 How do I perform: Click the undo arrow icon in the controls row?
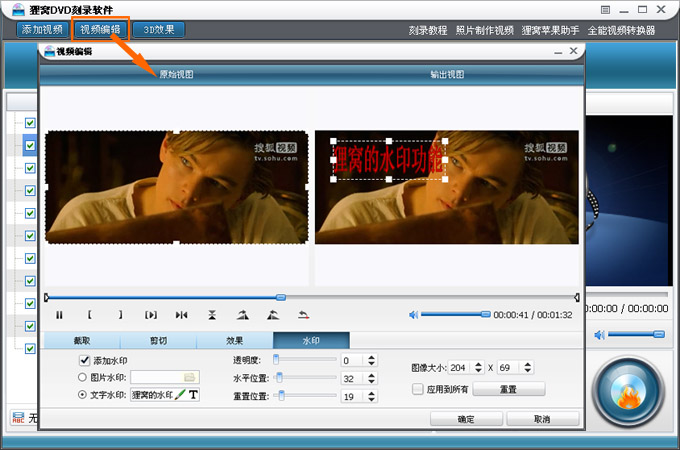coord(304,315)
